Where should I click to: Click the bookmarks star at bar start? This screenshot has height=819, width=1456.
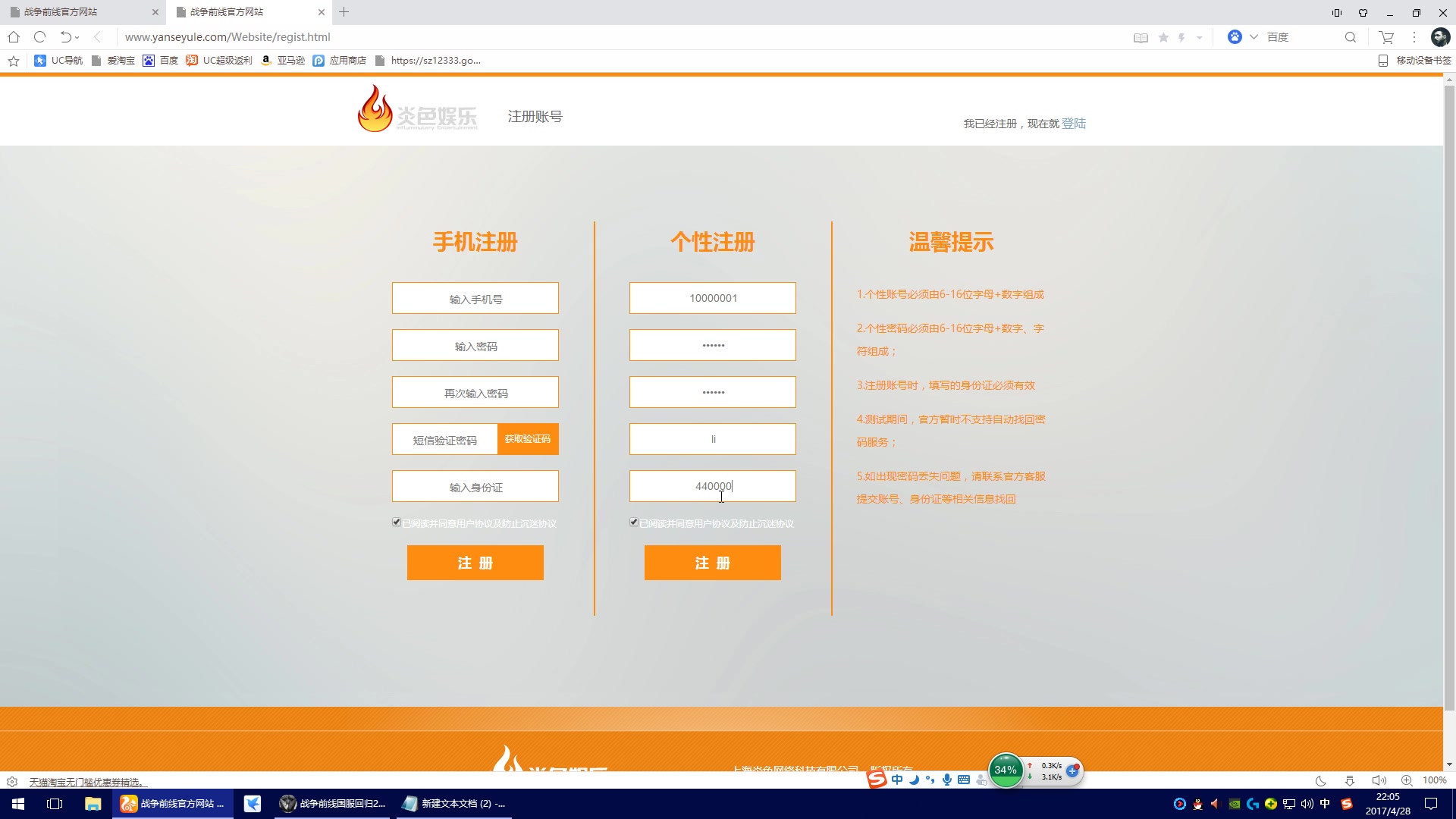pyautogui.click(x=14, y=61)
